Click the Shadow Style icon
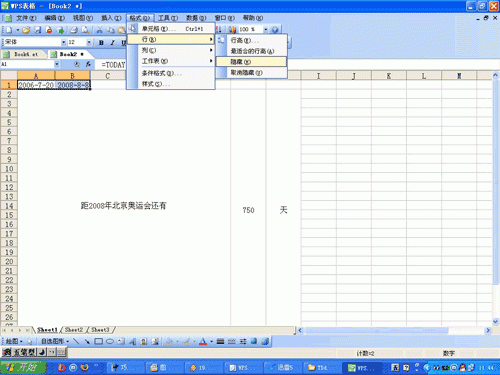Screen dimensions: 500x375 click(254, 341)
